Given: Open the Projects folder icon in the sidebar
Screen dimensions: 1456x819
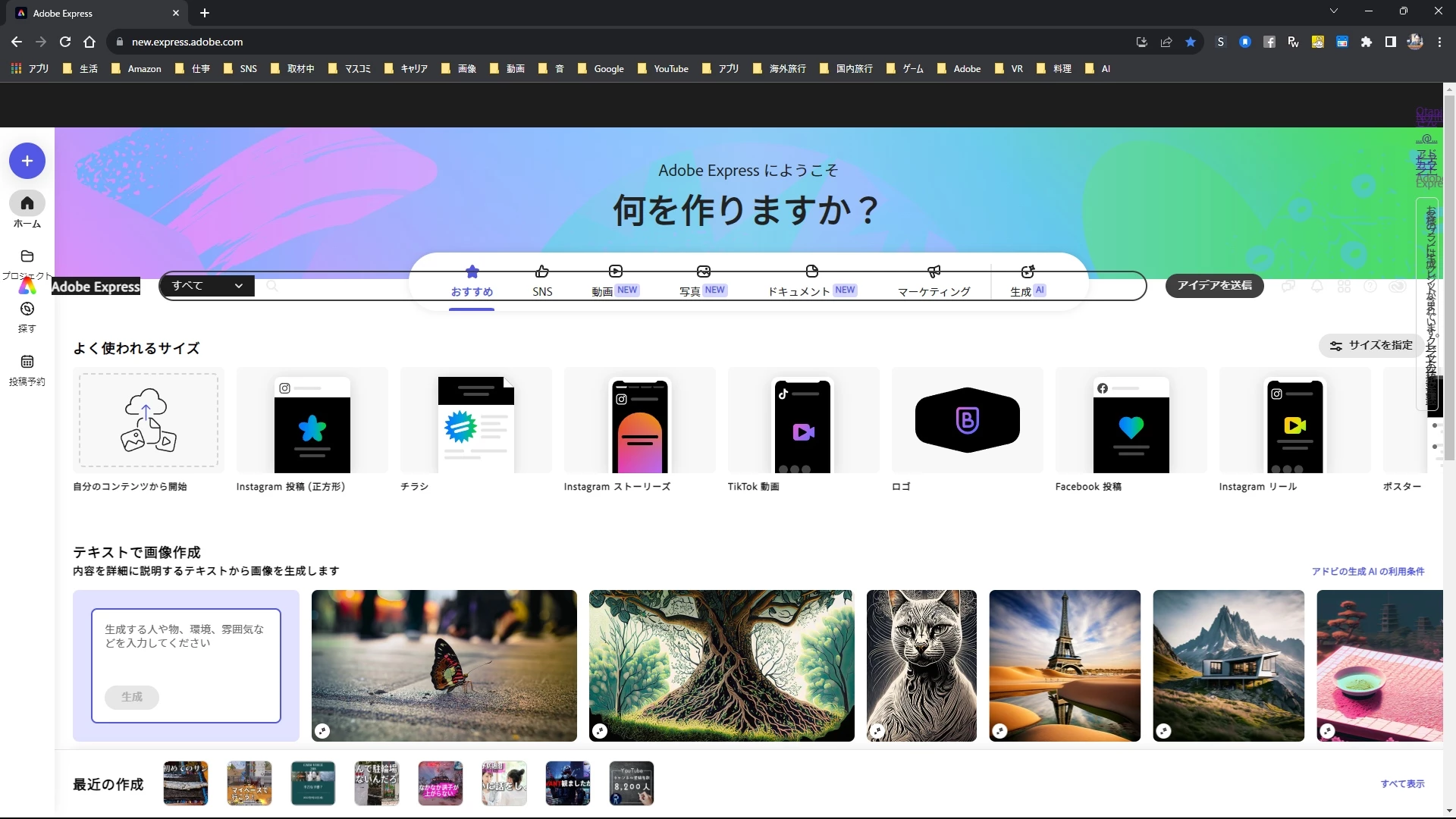Looking at the screenshot, I should point(27,256).
